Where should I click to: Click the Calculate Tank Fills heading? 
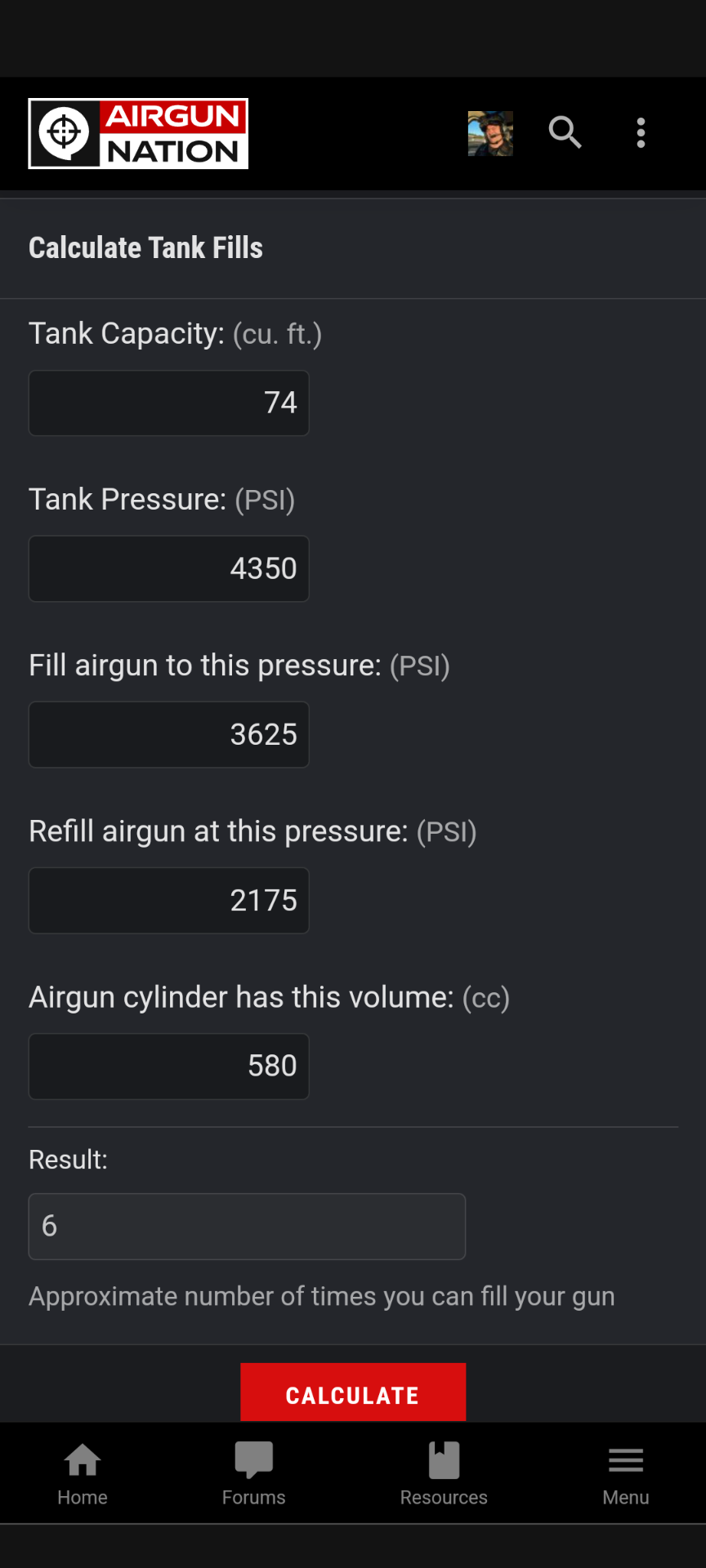tap(145, 248)
